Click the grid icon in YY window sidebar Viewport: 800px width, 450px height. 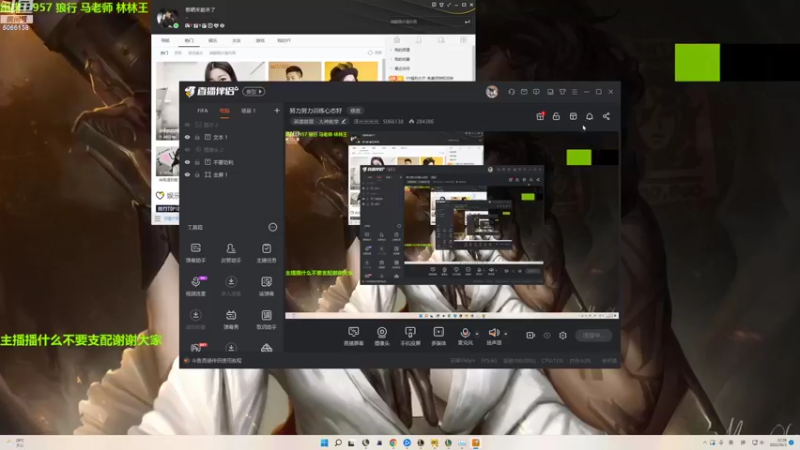click(x=463, y=40)
